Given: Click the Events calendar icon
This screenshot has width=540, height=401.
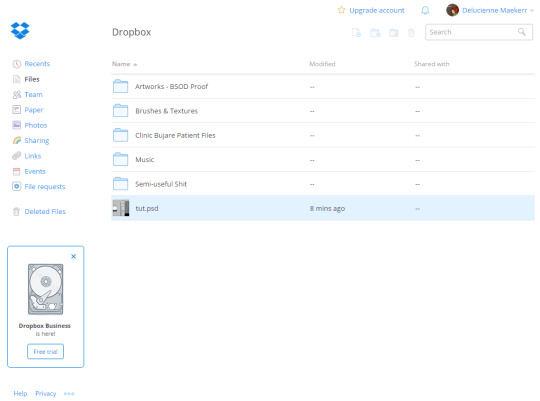Looking at the screenshot, I should pyautogui.click(x=17, y=171).
